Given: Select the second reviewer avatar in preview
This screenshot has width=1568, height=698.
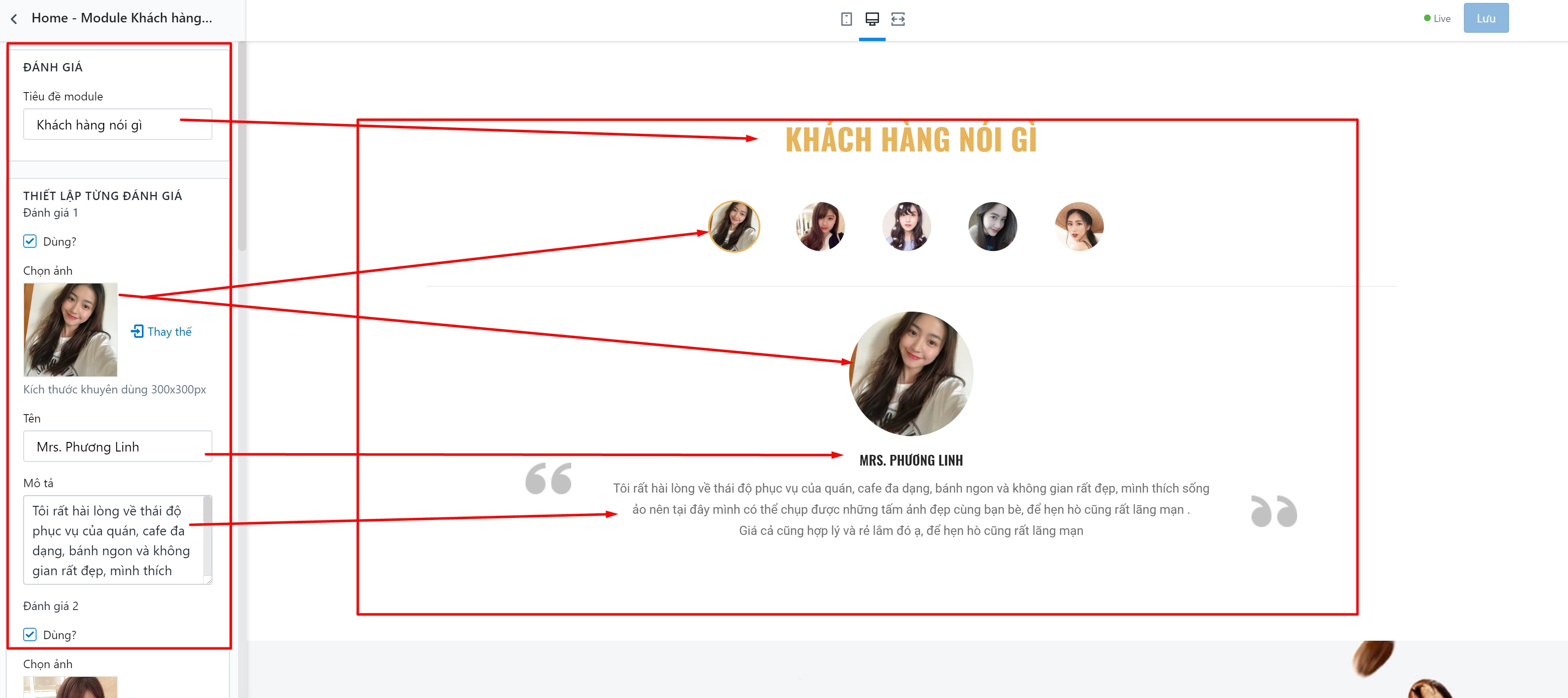Looking at the screenshot, I should (821, 227).
